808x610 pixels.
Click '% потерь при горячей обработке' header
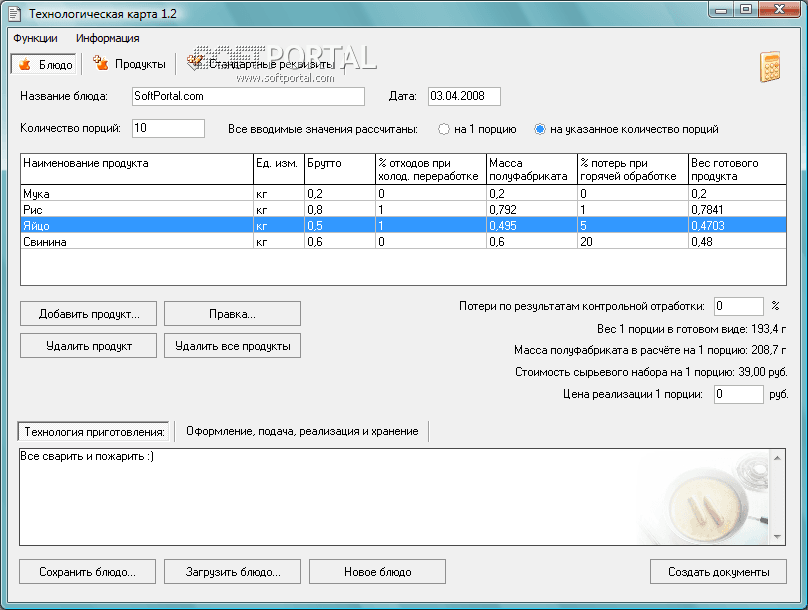coord(633,169)
